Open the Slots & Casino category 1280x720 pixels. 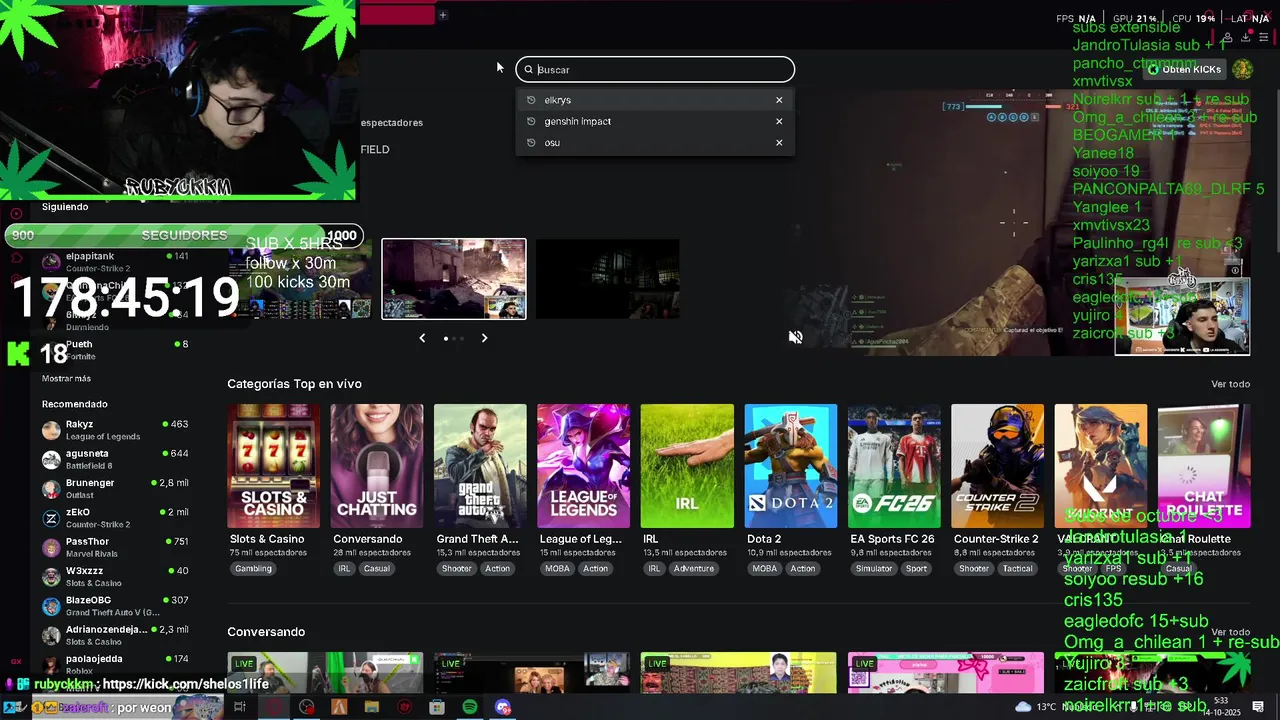coord(273,466)
